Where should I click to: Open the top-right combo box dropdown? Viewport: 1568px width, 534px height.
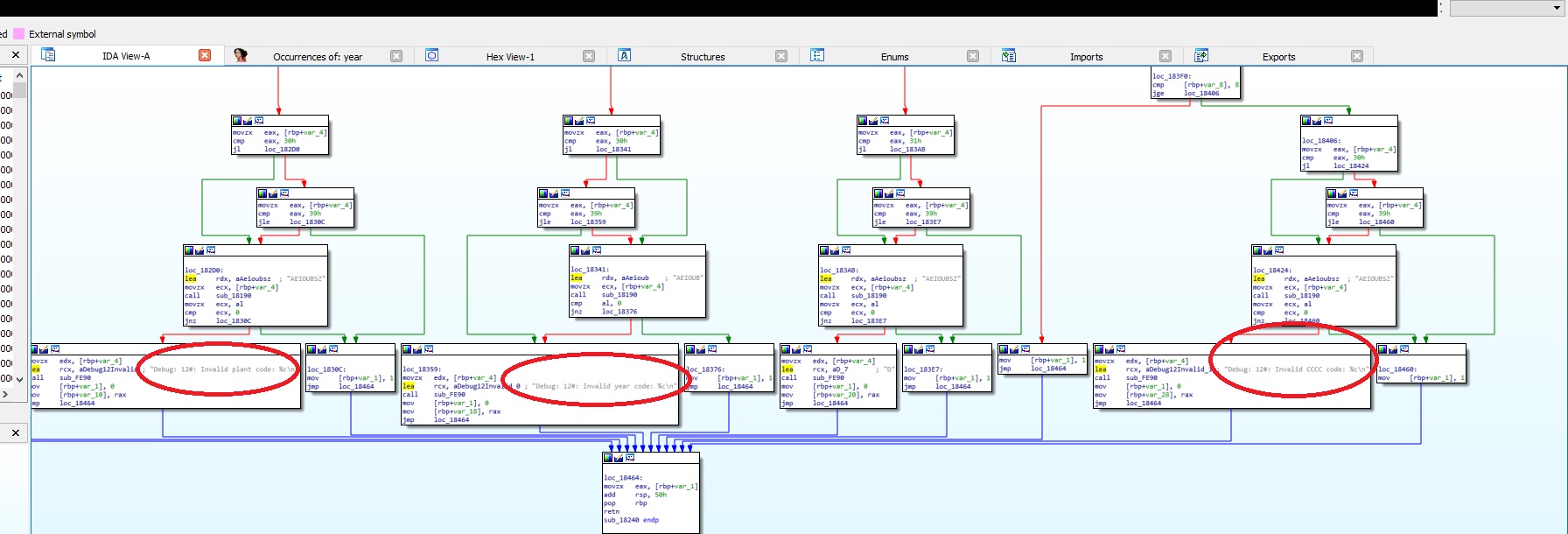point(1555,8)
